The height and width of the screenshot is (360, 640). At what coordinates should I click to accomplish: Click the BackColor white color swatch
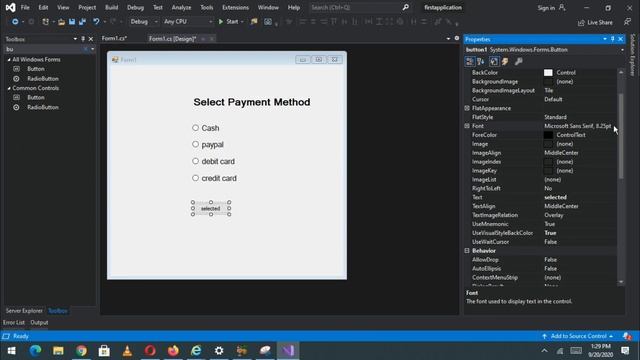pos(548,73)
